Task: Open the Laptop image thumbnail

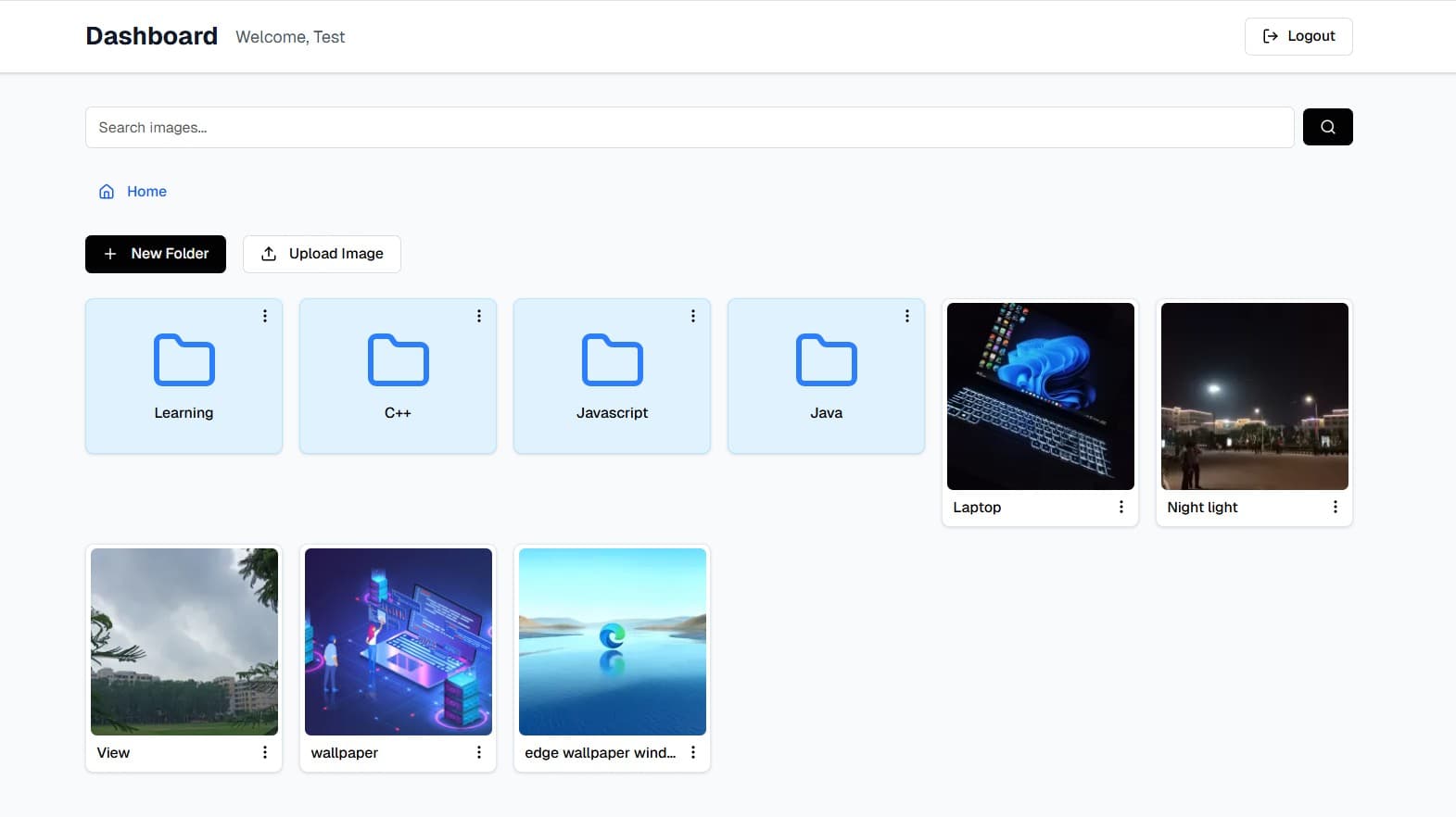Action: coord(1041,396)
